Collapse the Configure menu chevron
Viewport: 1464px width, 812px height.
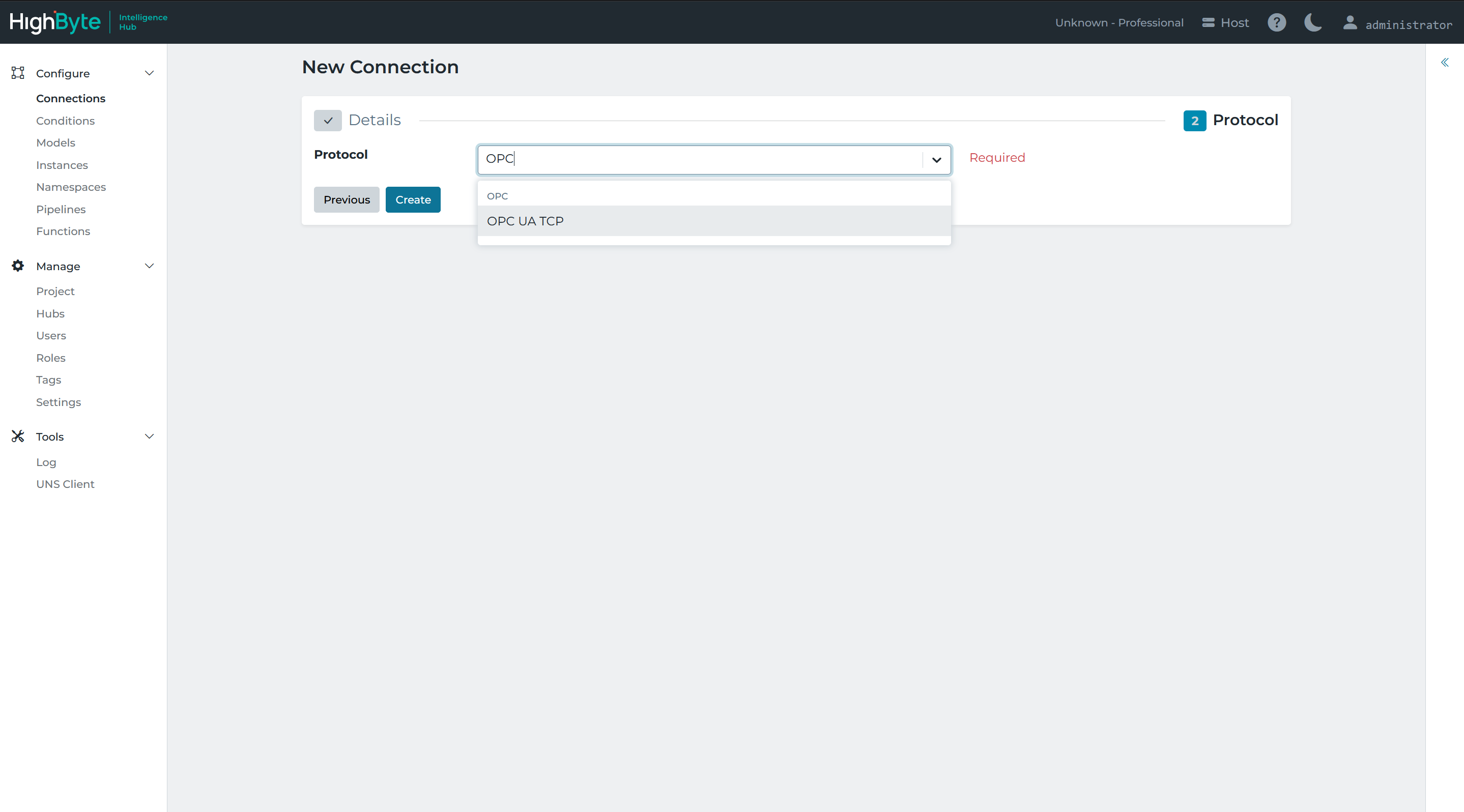pyautogui.click(x=150, y=73)
